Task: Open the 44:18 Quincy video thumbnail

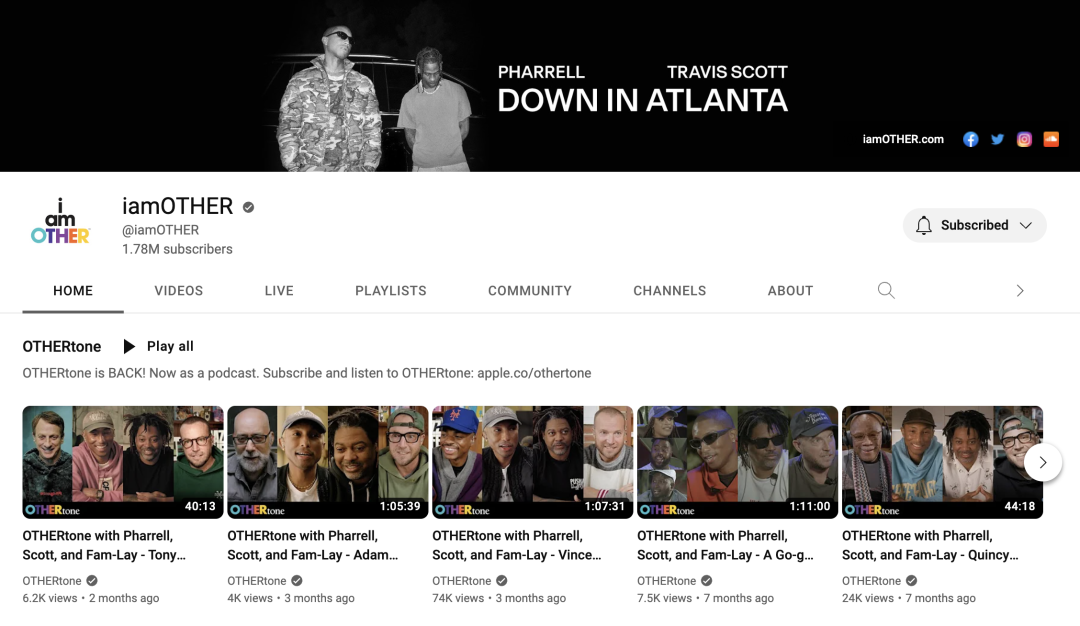Action: click(942, 462)
